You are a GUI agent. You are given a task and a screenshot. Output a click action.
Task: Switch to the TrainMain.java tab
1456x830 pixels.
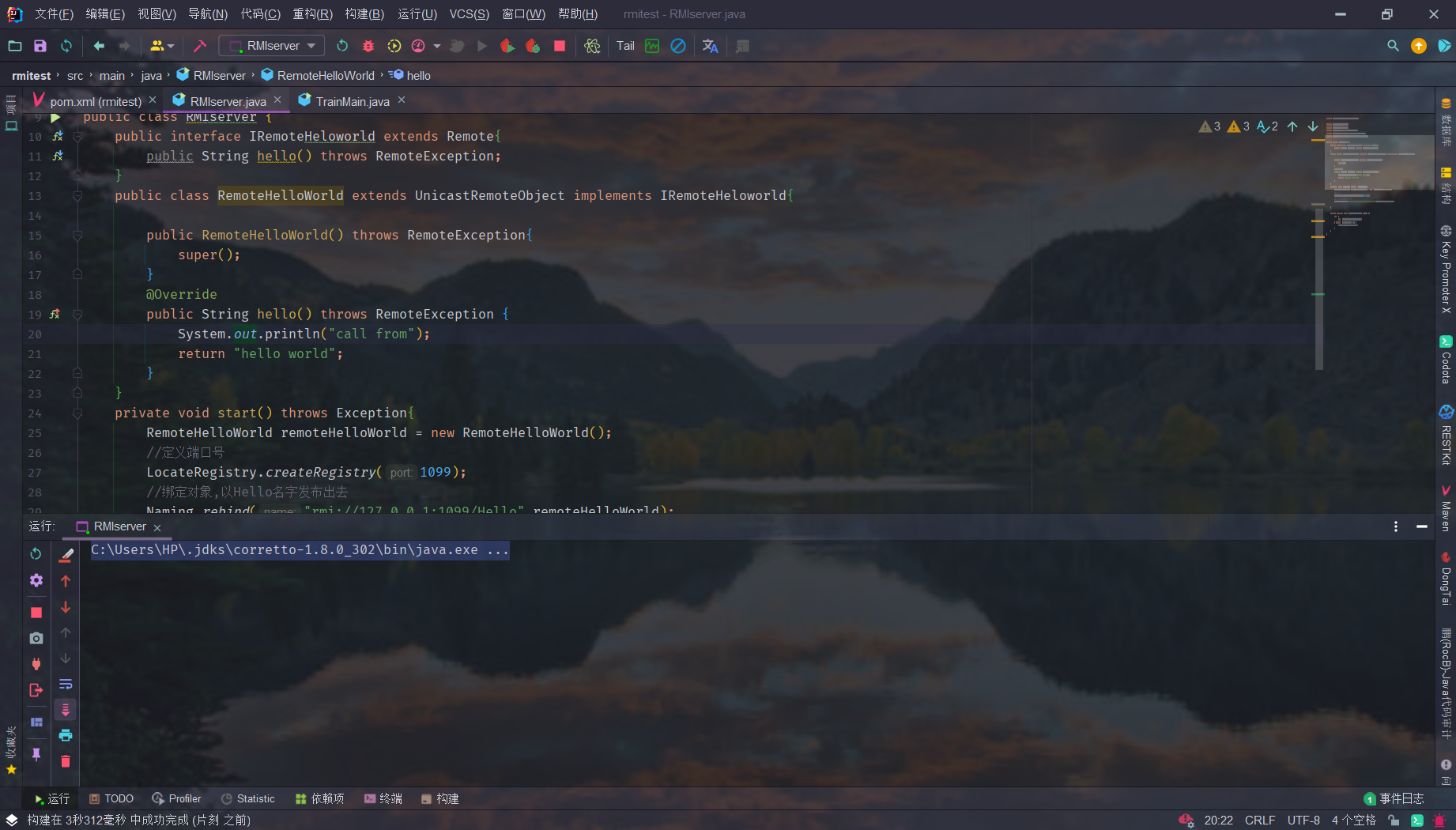353,101
